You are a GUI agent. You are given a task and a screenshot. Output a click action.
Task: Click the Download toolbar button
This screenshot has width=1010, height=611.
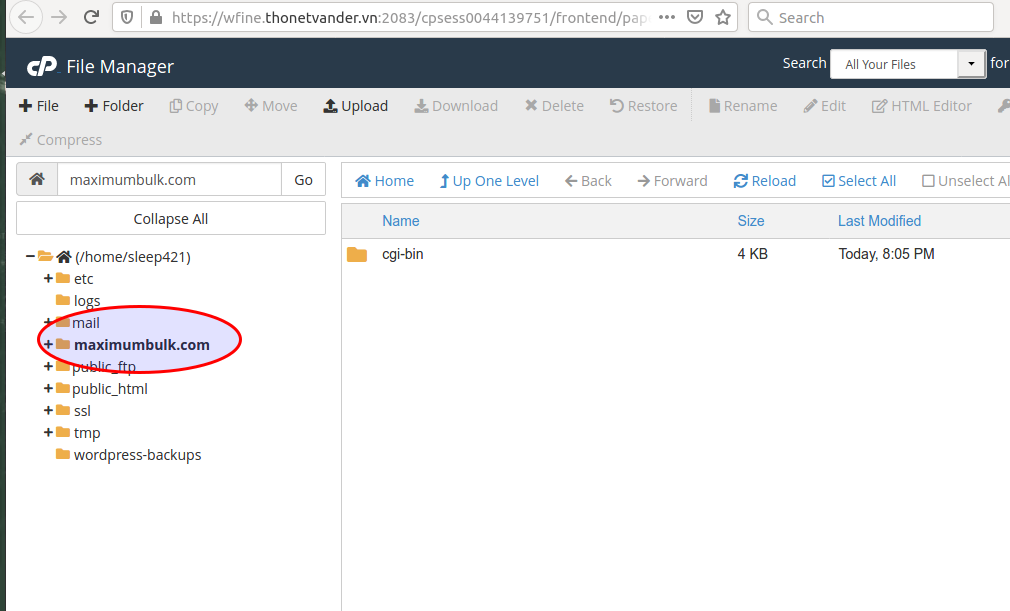456,106
